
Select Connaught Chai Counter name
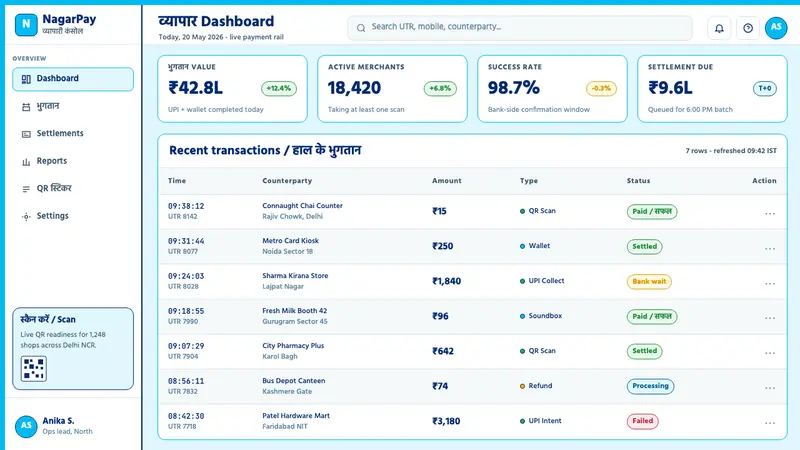[x=303, y=206]
